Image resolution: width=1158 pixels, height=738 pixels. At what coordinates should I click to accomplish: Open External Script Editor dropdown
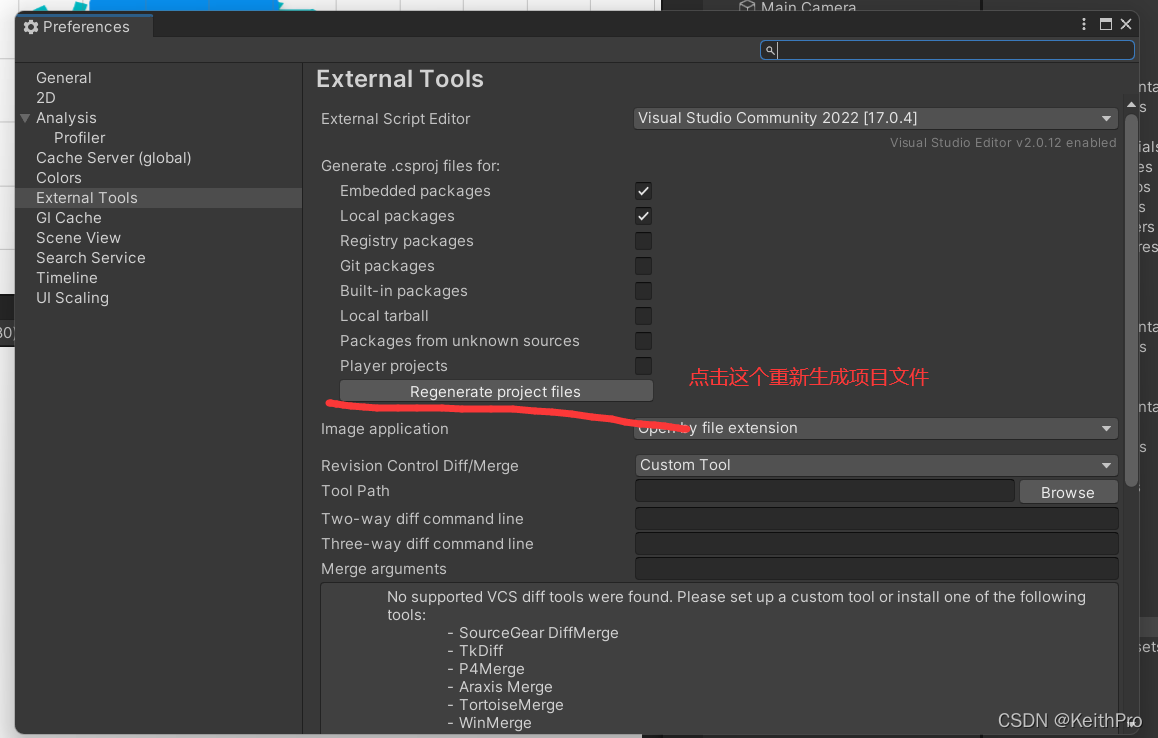(x=875, y=118)
